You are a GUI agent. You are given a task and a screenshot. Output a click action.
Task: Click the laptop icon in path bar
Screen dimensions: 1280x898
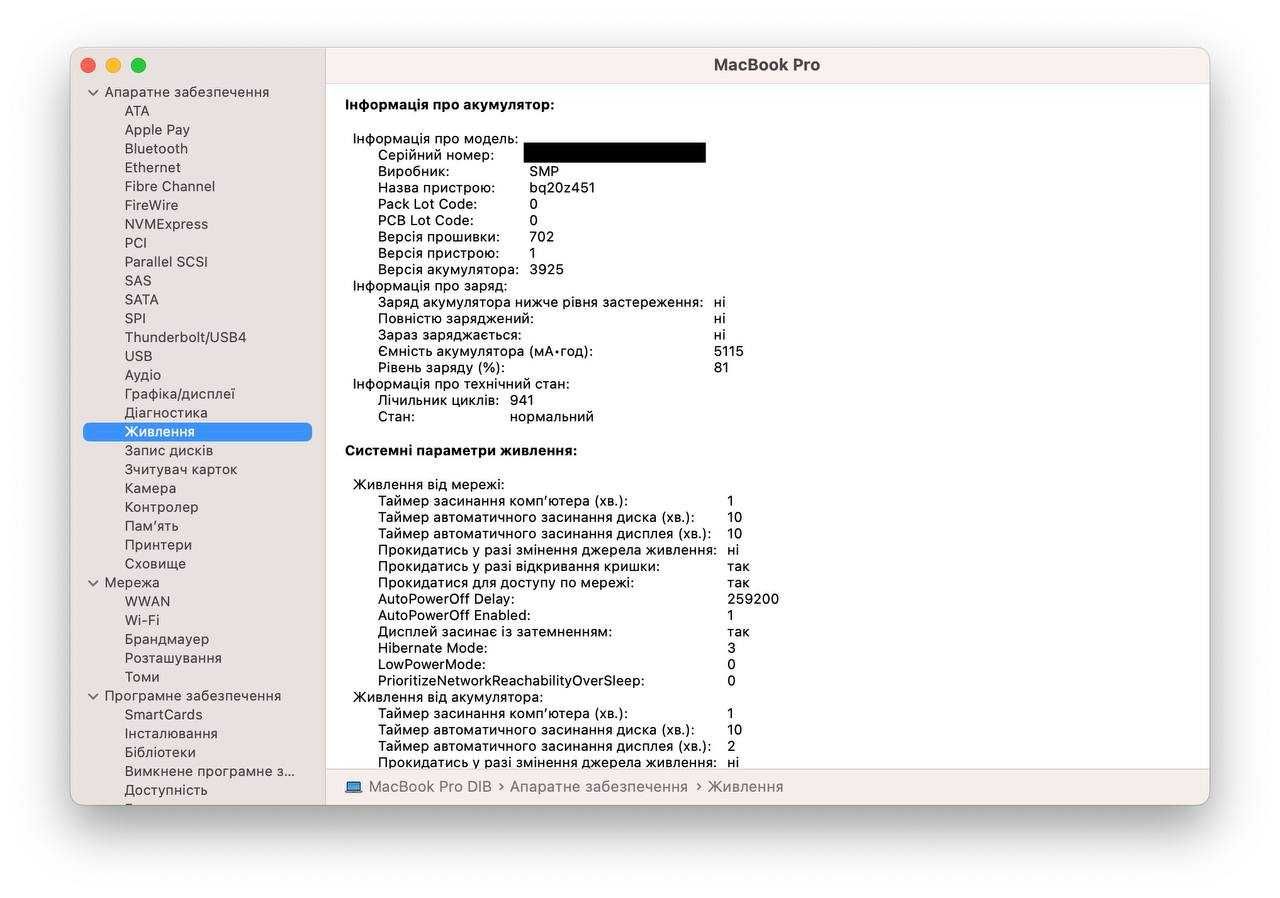354,787
